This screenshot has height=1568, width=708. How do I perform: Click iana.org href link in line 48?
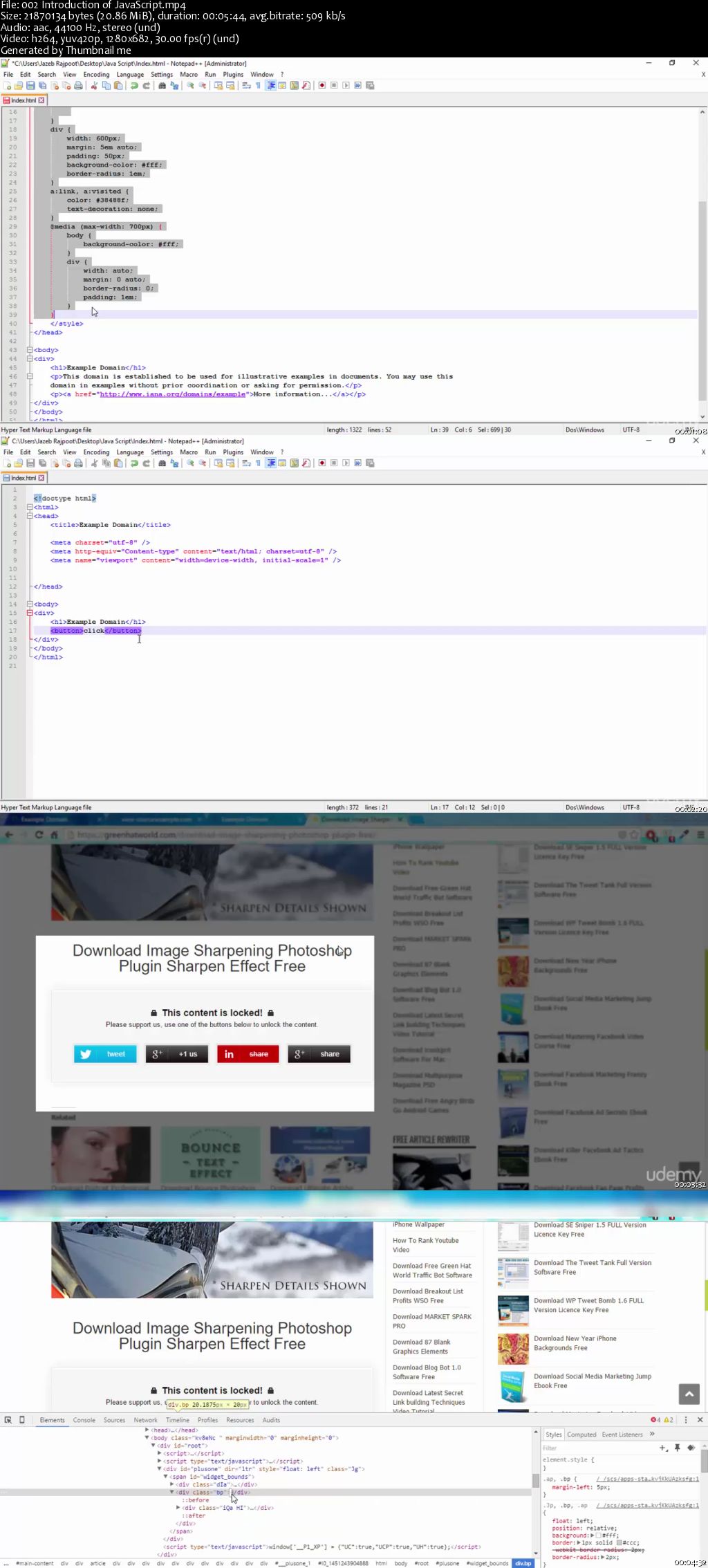[172, 394]
